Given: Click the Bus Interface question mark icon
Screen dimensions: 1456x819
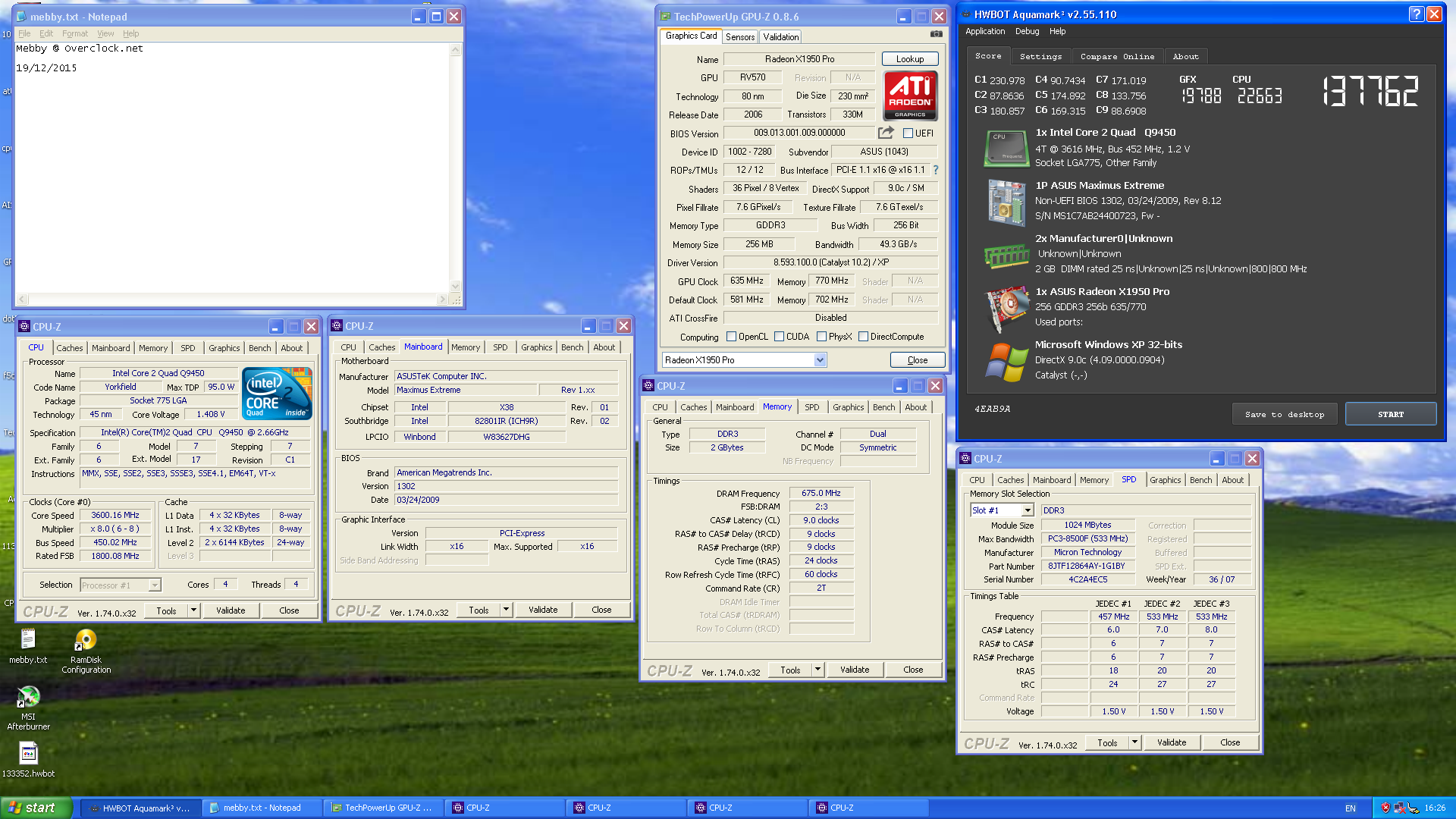Looking at the screenshot, I should (936, 170).
